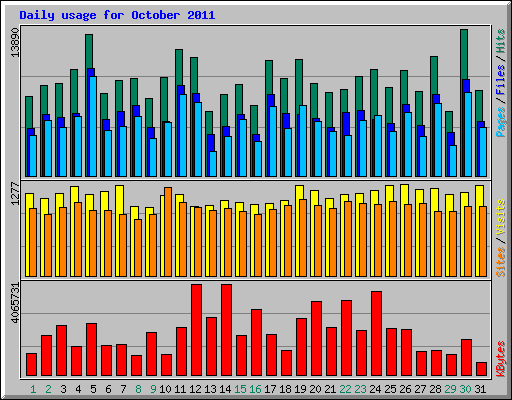Select the red KBytes bar for day 22
512x400 pixels.
(346, 338)
